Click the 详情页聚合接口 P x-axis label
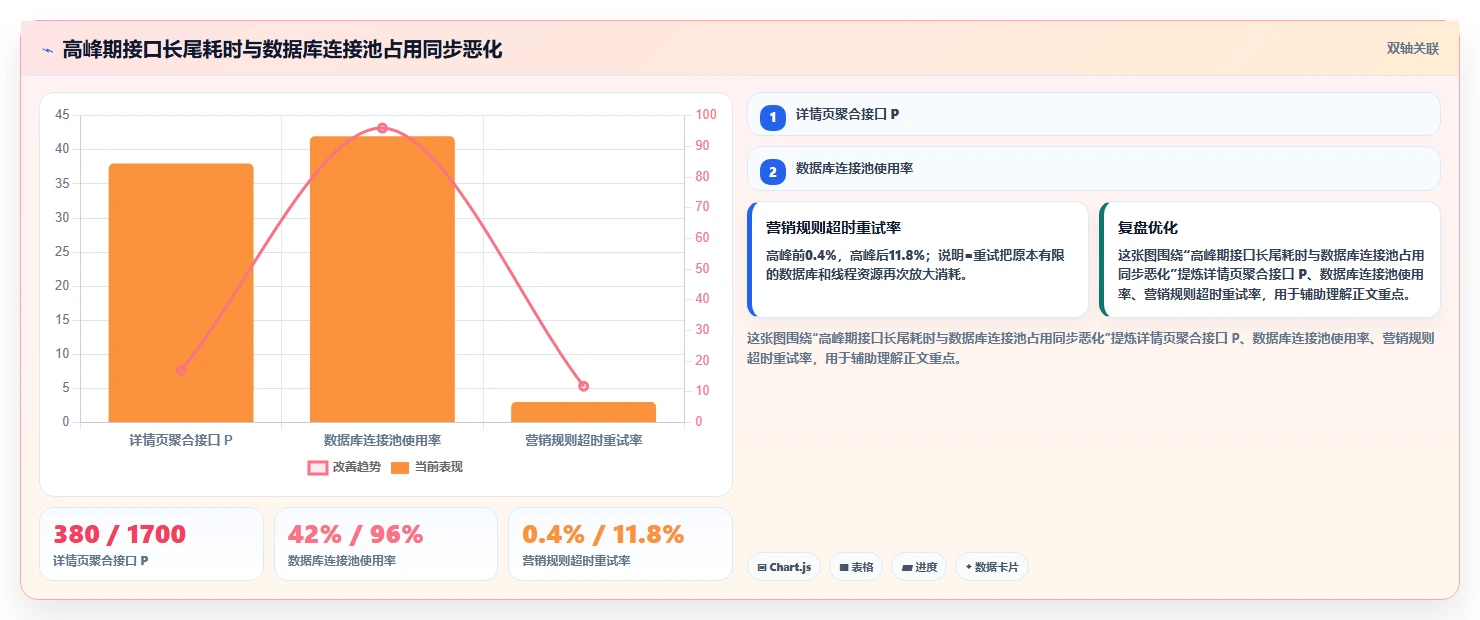 181,440
